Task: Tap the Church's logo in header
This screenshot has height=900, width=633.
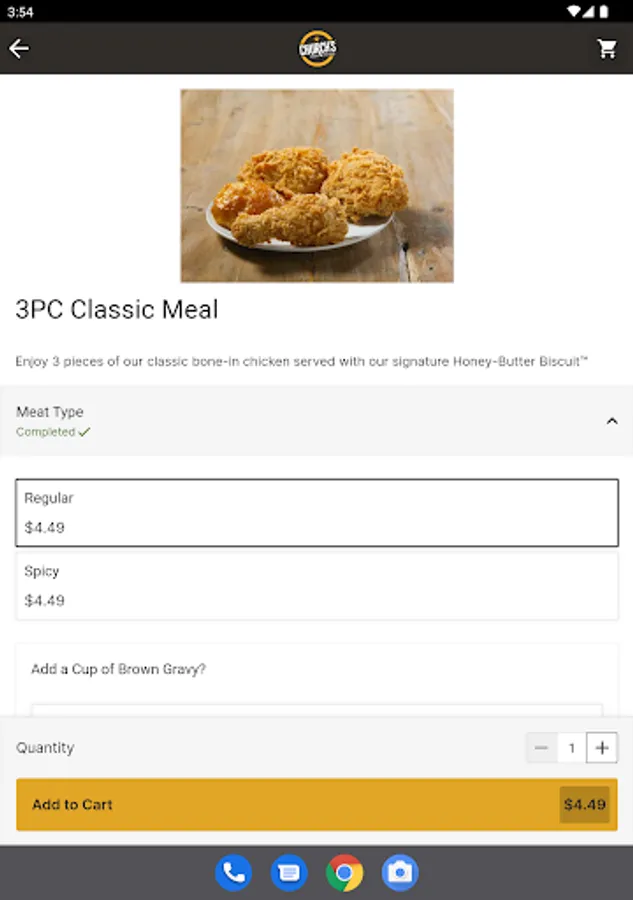Action: 317,49
